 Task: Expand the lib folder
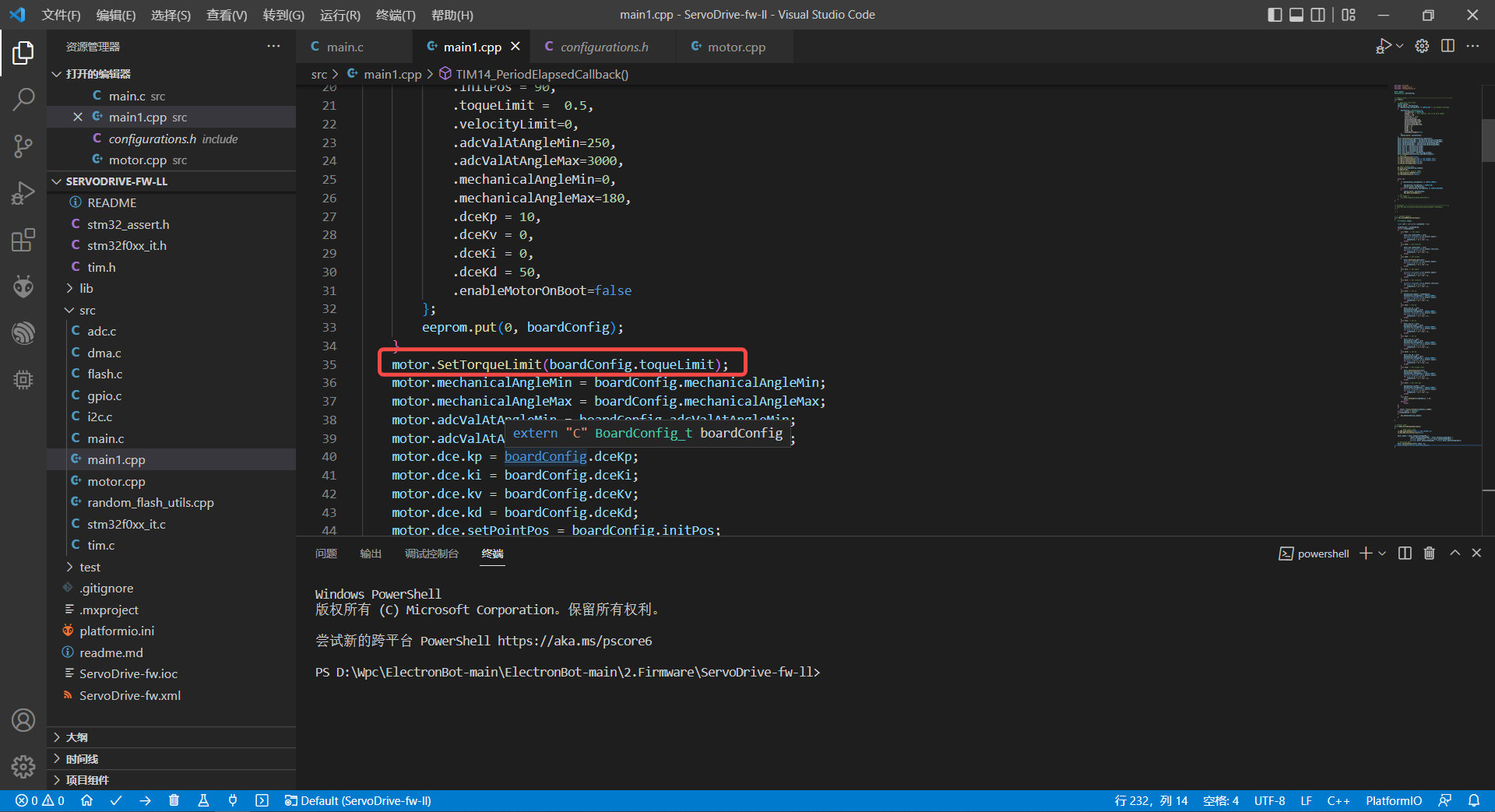click(x=70, y=288)
